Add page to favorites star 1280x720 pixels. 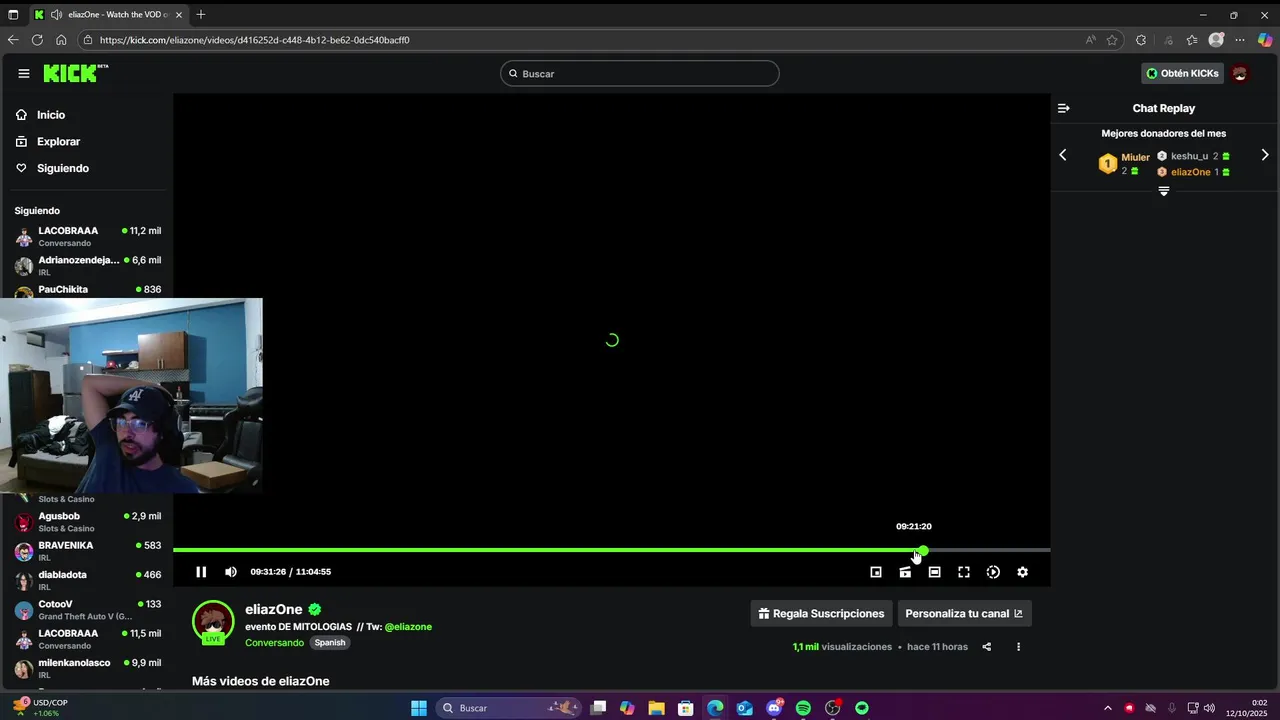(1112, 40)
